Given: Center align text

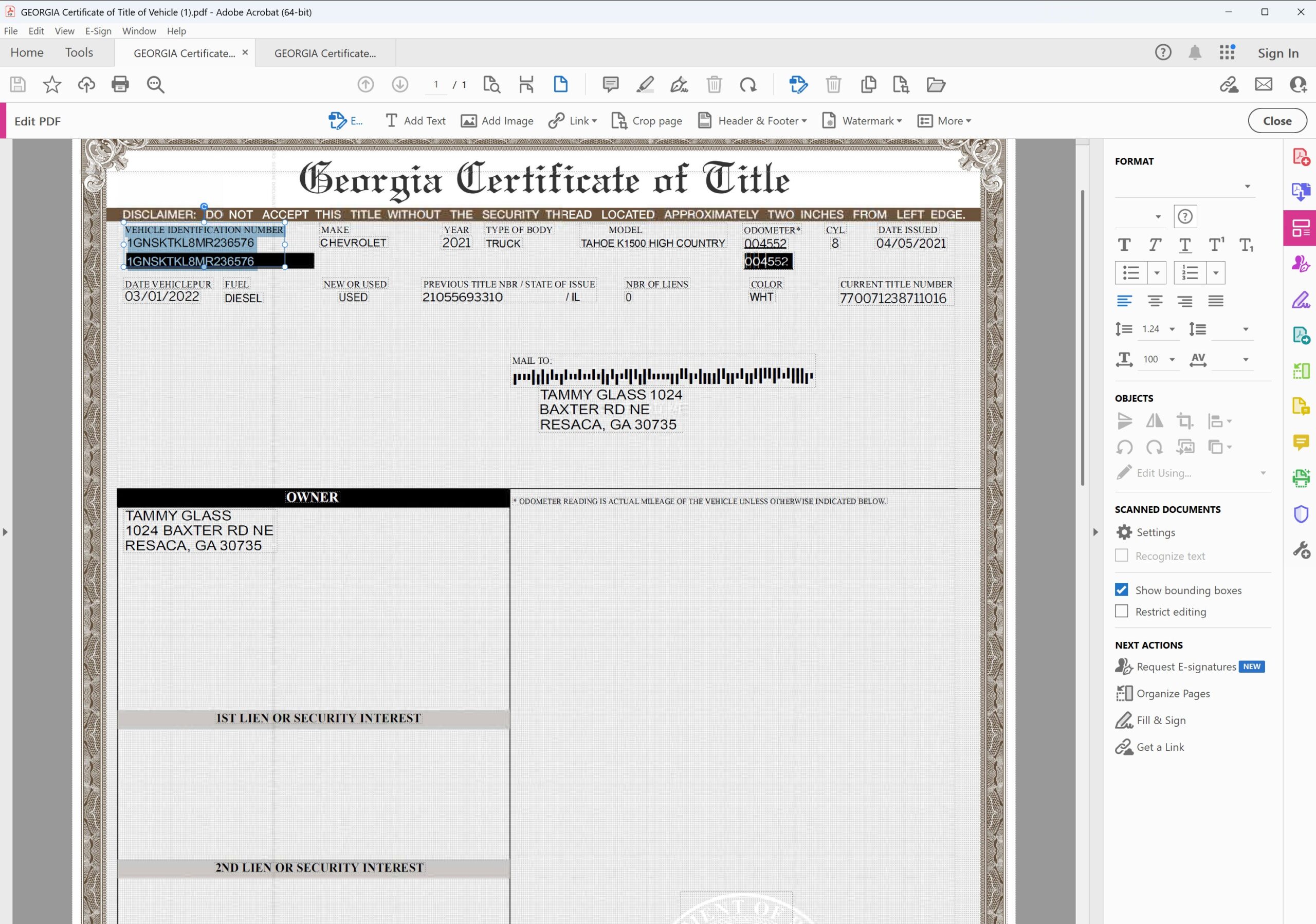Looking at the screenshot, I should [x=1155, y=301].
